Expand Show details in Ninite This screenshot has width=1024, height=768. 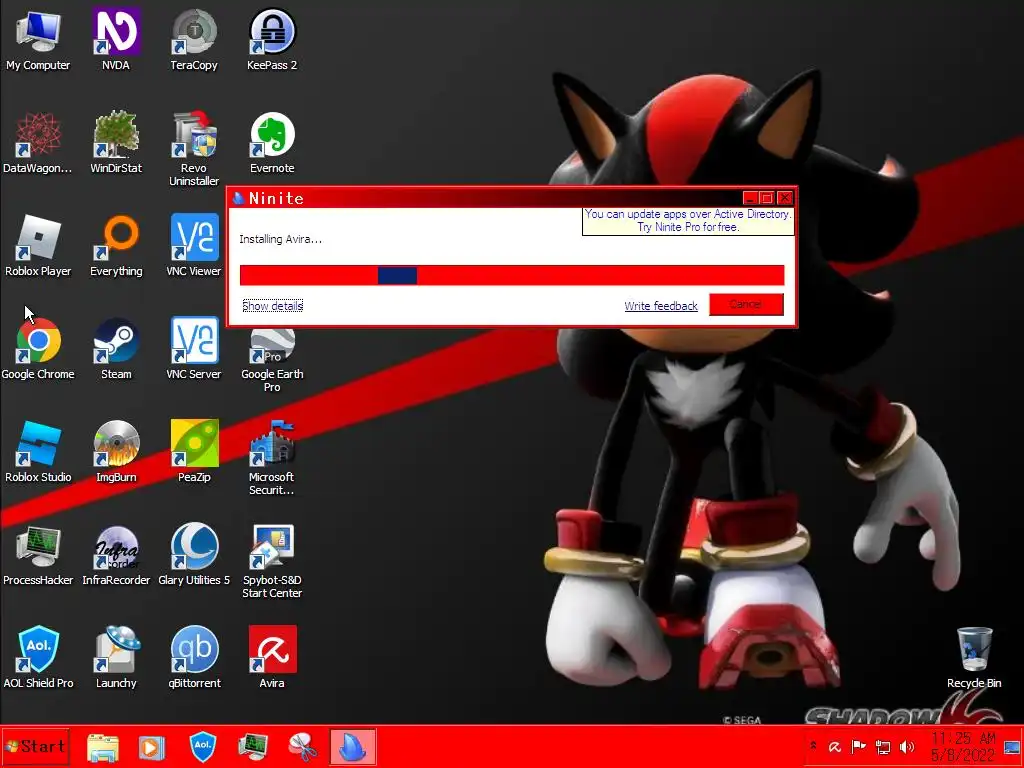pyautogui.click(x=272, y=306)
